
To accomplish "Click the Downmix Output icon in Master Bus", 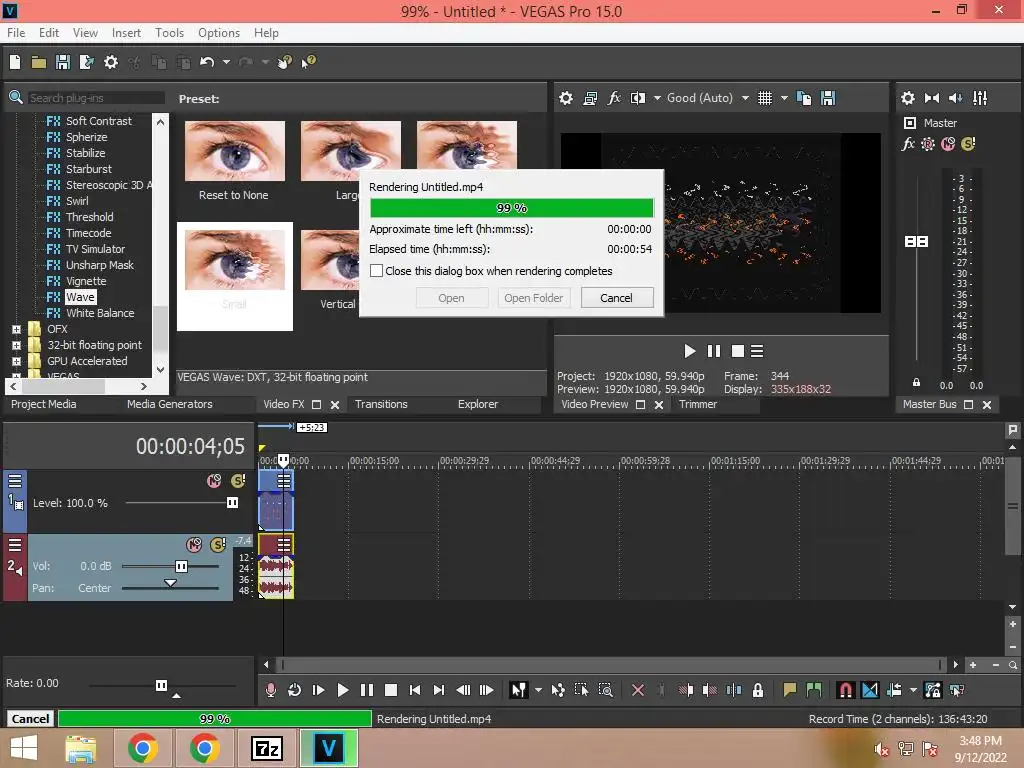I will [932, 98].
